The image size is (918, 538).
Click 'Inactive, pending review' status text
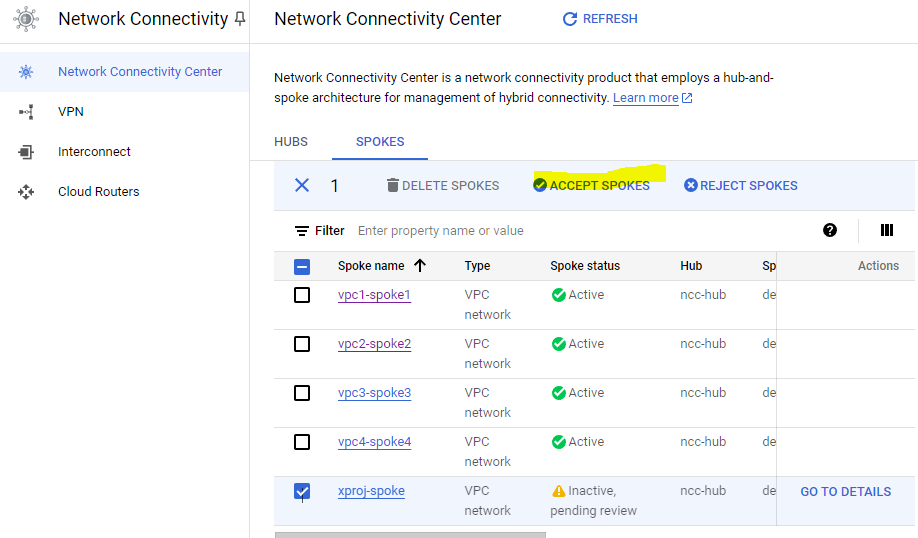(593, 501)
